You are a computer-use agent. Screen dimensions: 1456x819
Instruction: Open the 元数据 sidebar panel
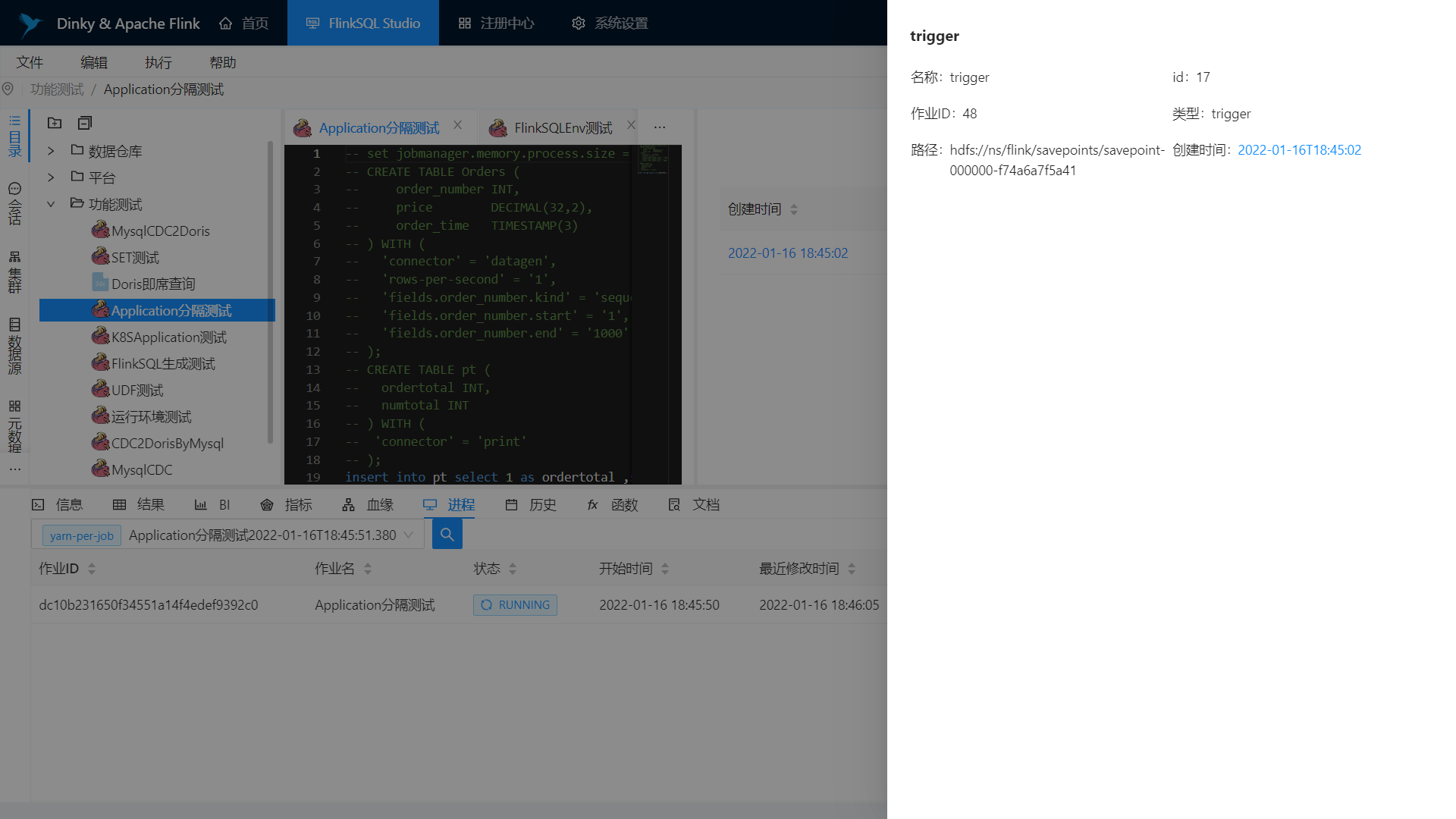pos(14,426)
